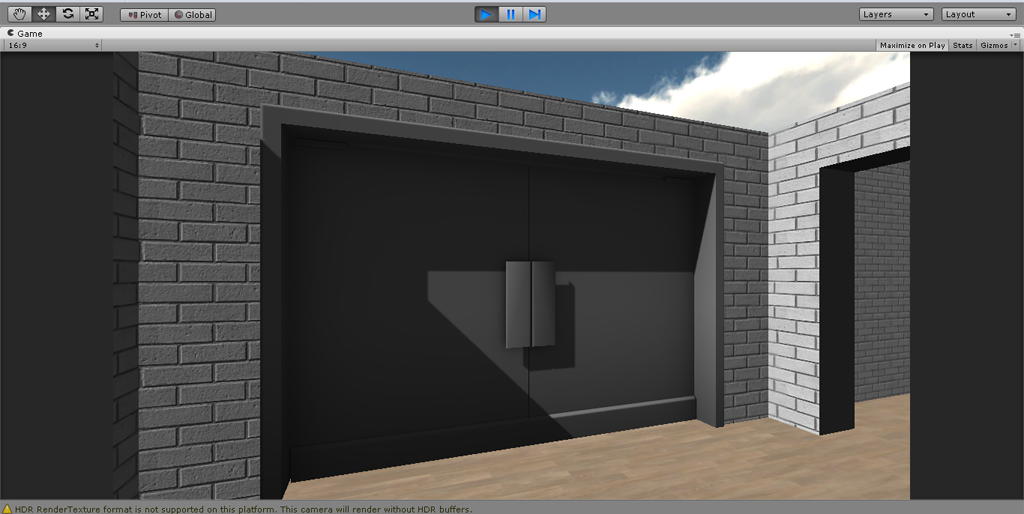The width and height of the screenshot is (1024, 514).
Task: Select the Scale tool
Action: pyautogui.click(x=91, y=14)
